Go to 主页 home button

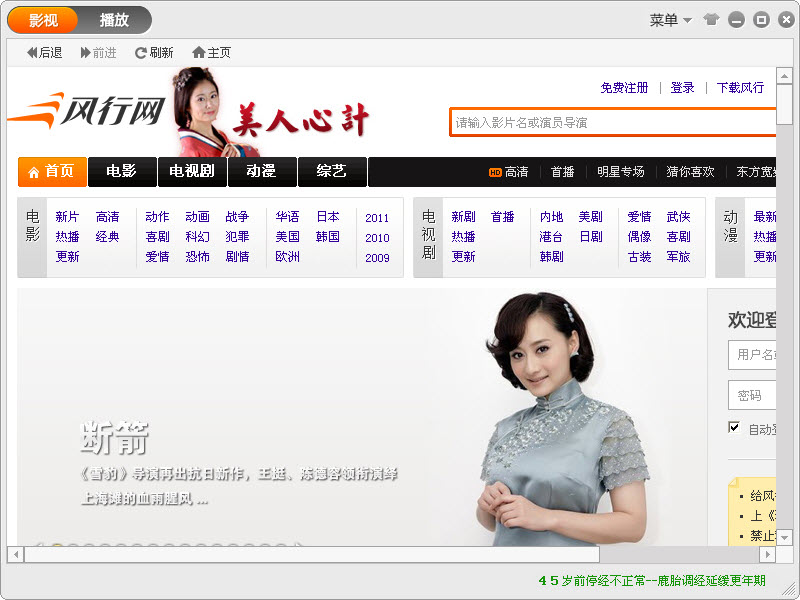coord(211,53)
